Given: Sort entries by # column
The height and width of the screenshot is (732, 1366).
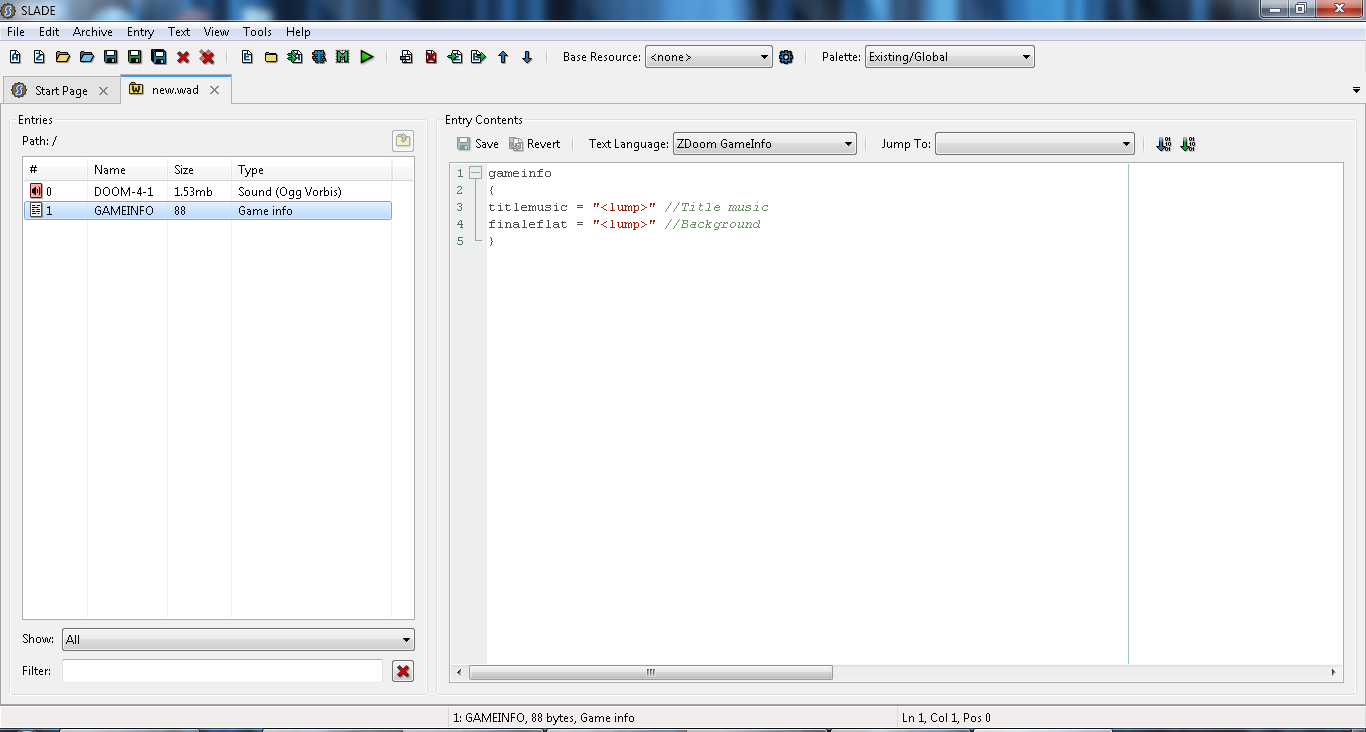Looking at the screenshot, I should coord(55,170).
